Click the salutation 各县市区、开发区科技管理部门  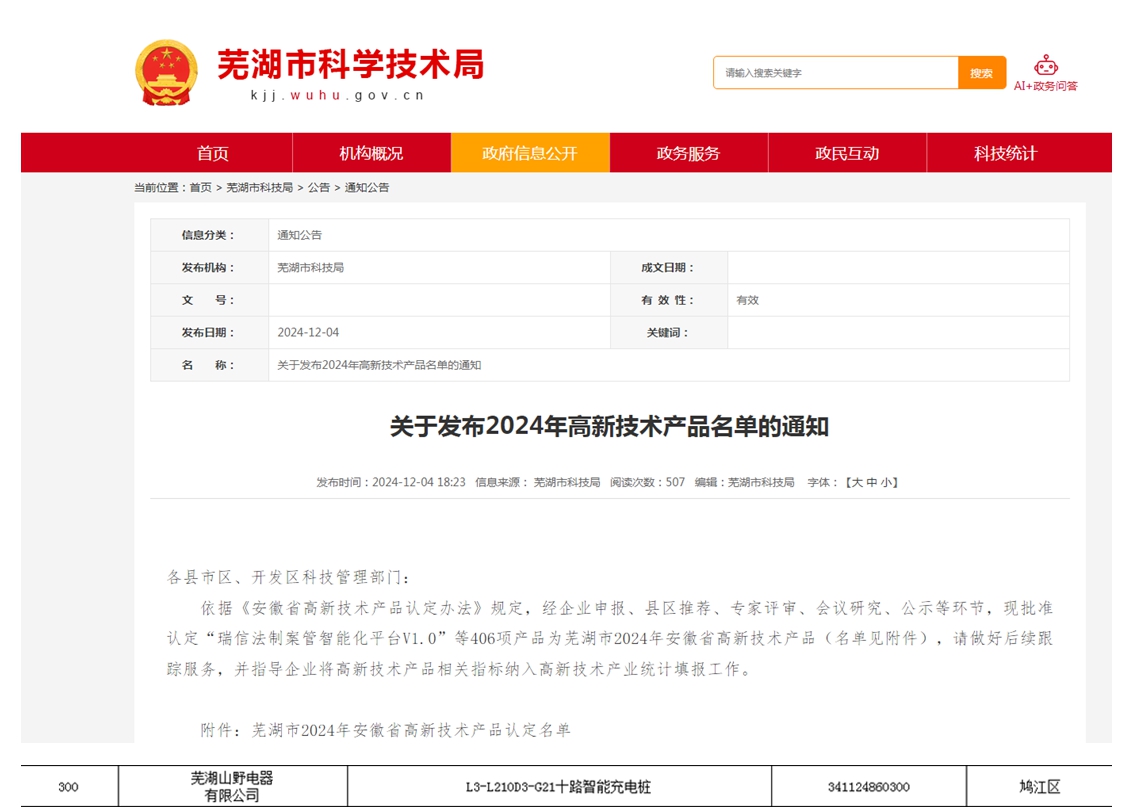(289, 577)
